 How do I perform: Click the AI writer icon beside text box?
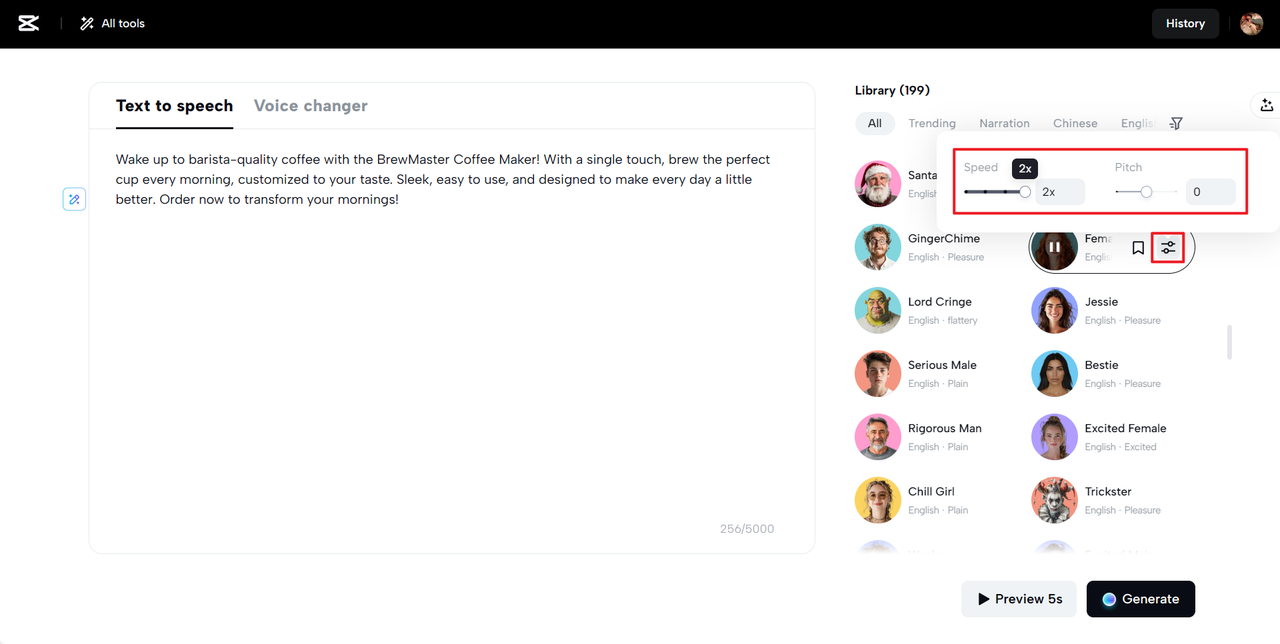(x=74, y=199)
